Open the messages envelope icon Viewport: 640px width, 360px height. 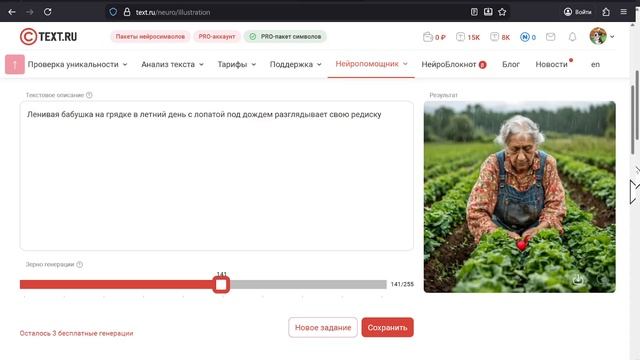point(551,37)
